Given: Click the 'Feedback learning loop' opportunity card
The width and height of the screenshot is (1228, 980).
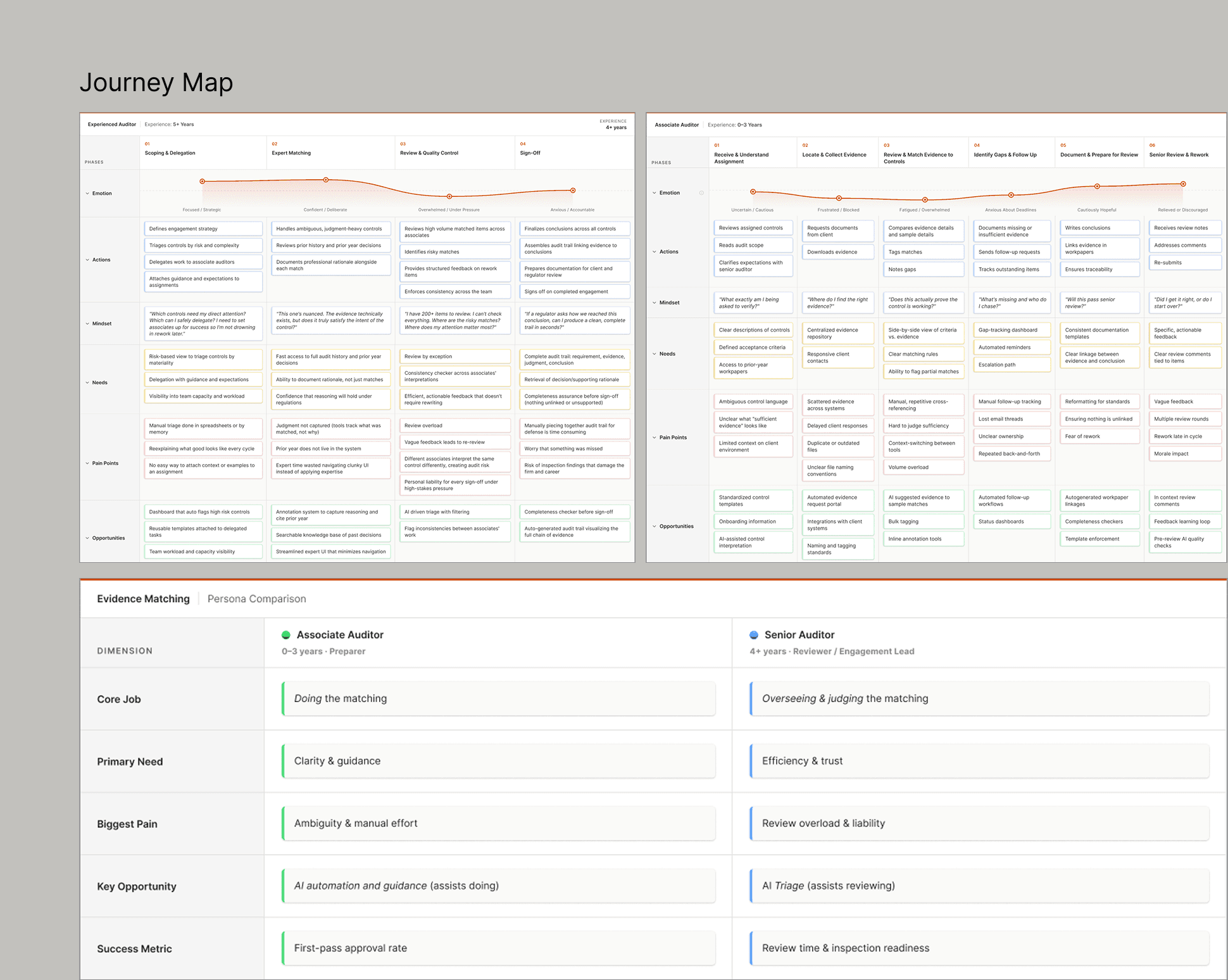Looking at the screenshot, I should [1185, 522].
